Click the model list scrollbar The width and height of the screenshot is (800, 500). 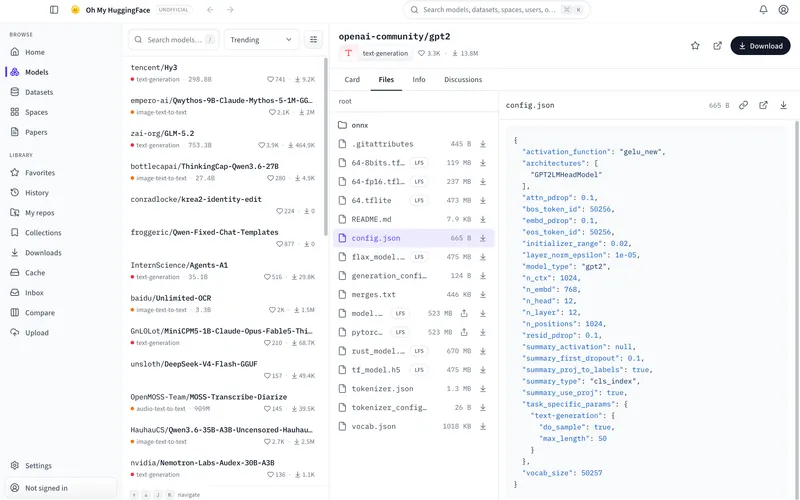click(326, 148)
